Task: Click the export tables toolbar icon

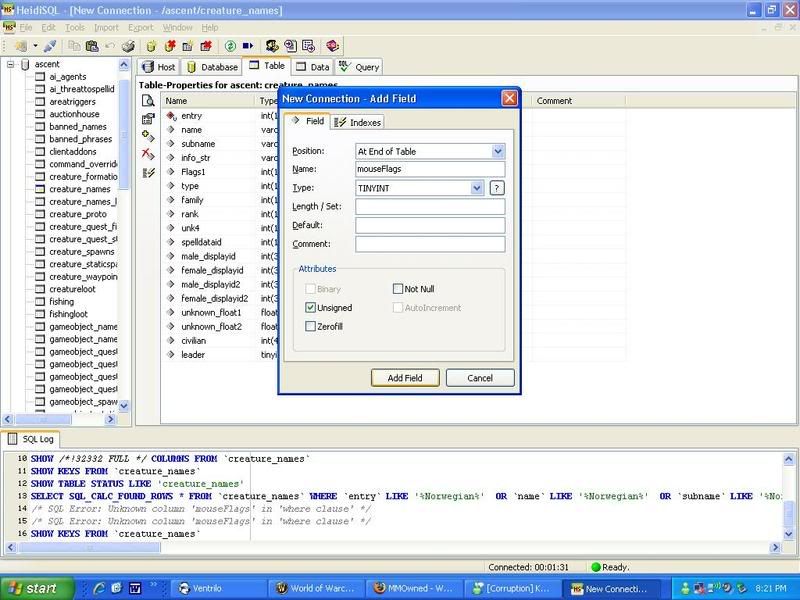Action: click(x=308, y=46)
